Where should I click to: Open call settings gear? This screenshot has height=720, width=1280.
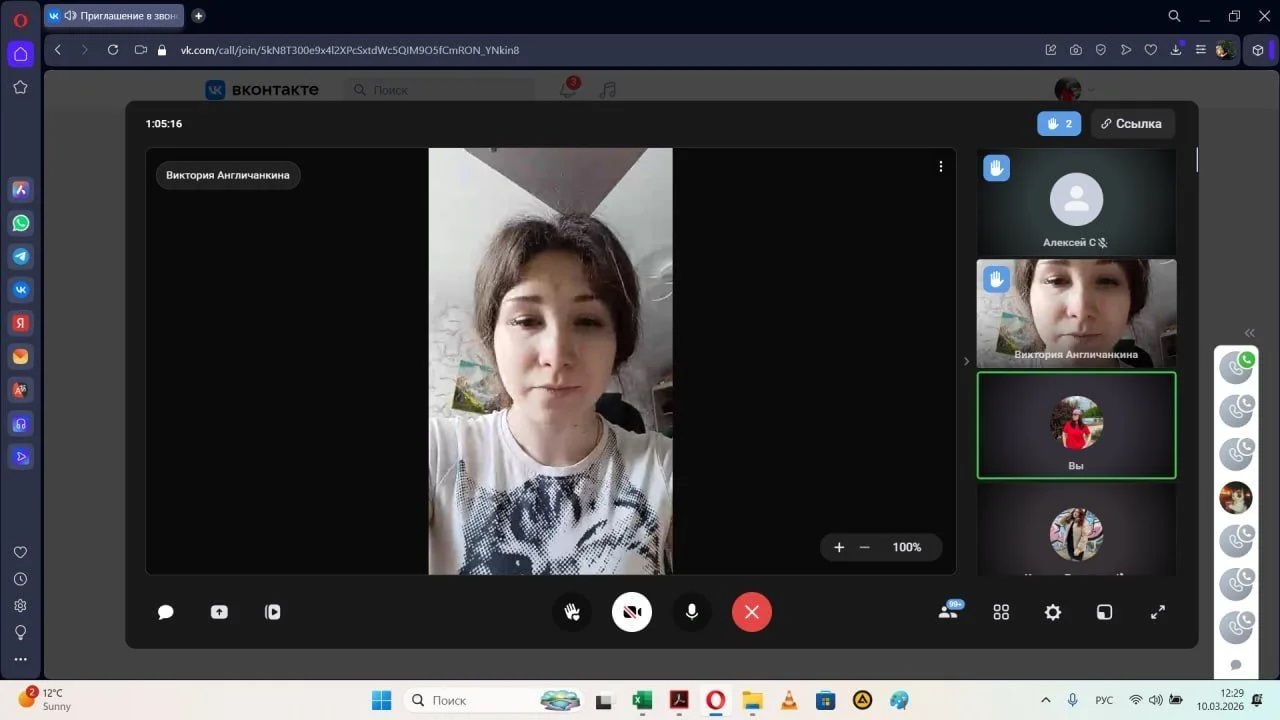coord(1053,612)
